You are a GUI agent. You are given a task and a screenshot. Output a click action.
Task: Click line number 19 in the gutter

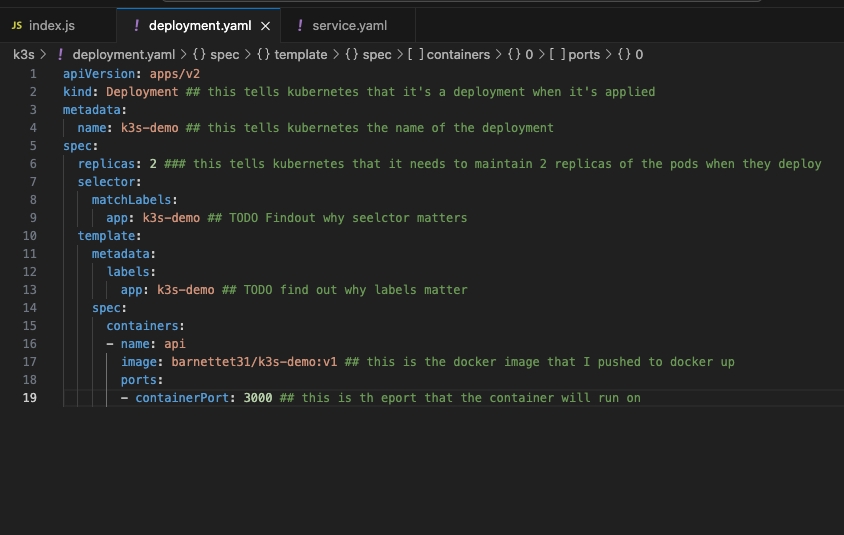click(30, 398)
